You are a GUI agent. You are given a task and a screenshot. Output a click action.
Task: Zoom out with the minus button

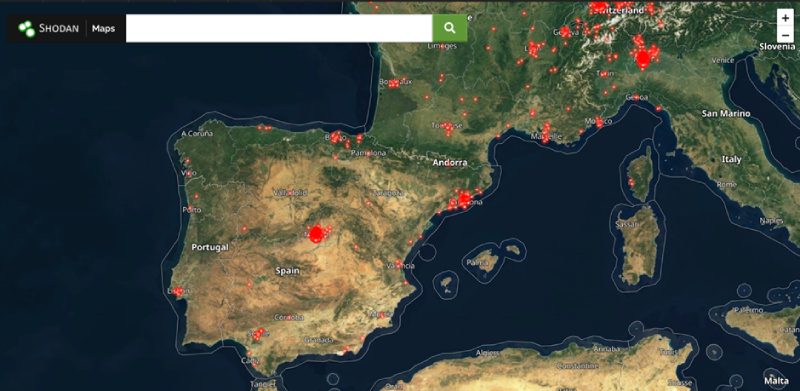(x=785, y=35)
